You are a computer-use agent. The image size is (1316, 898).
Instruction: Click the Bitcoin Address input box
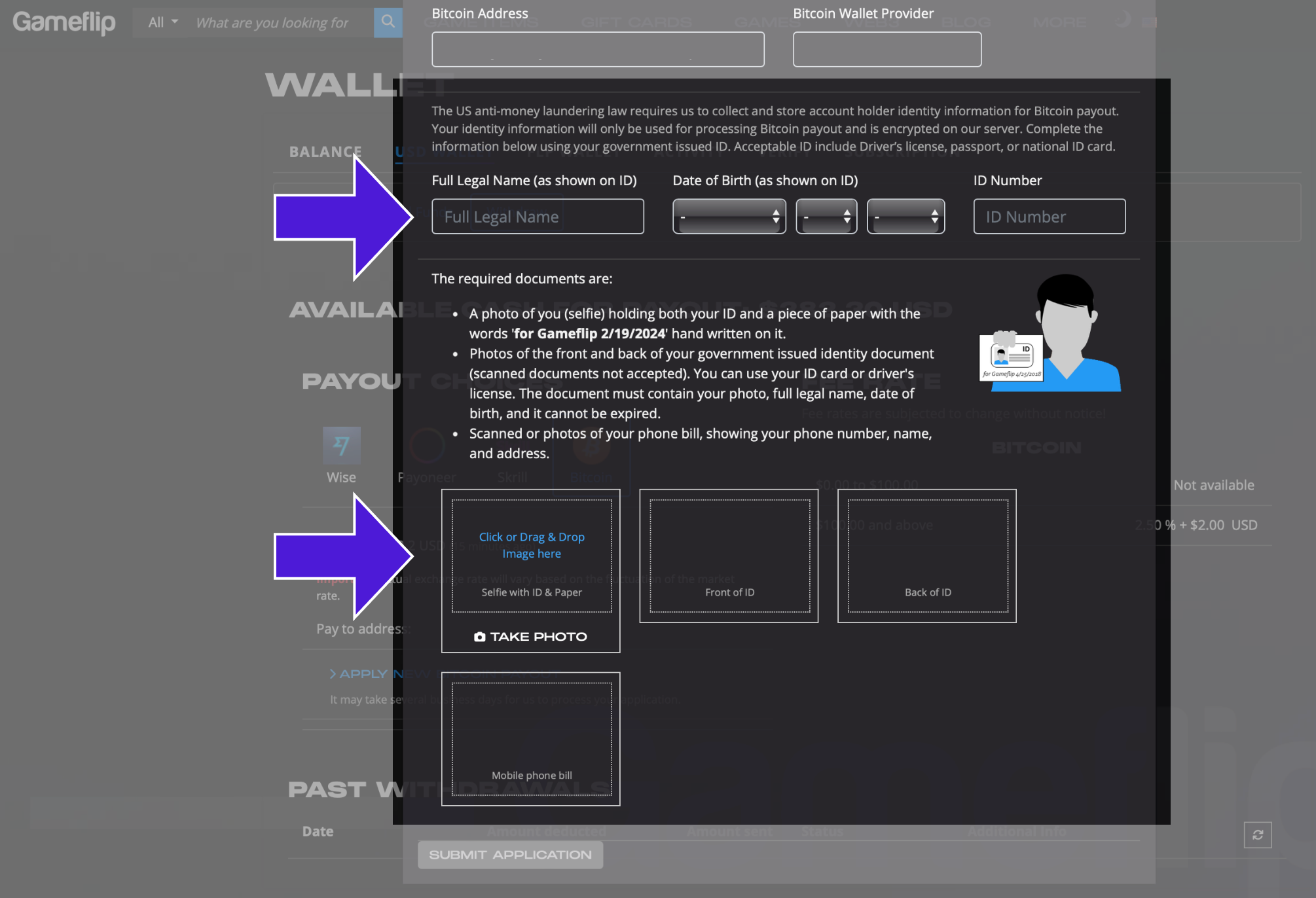click(597, 49)
